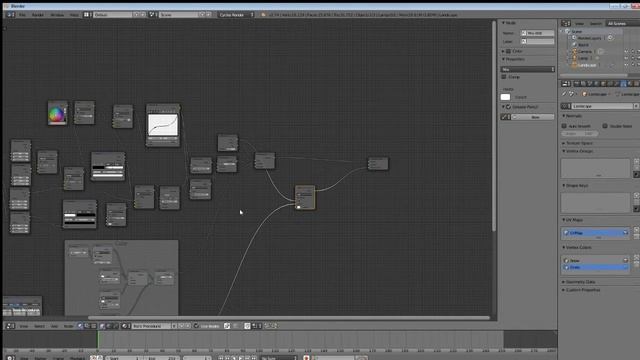The width and height of the screenshot is (640, 360).
Task: Open the All Scenes display dropdown
Action: click(x=622, y=24)
